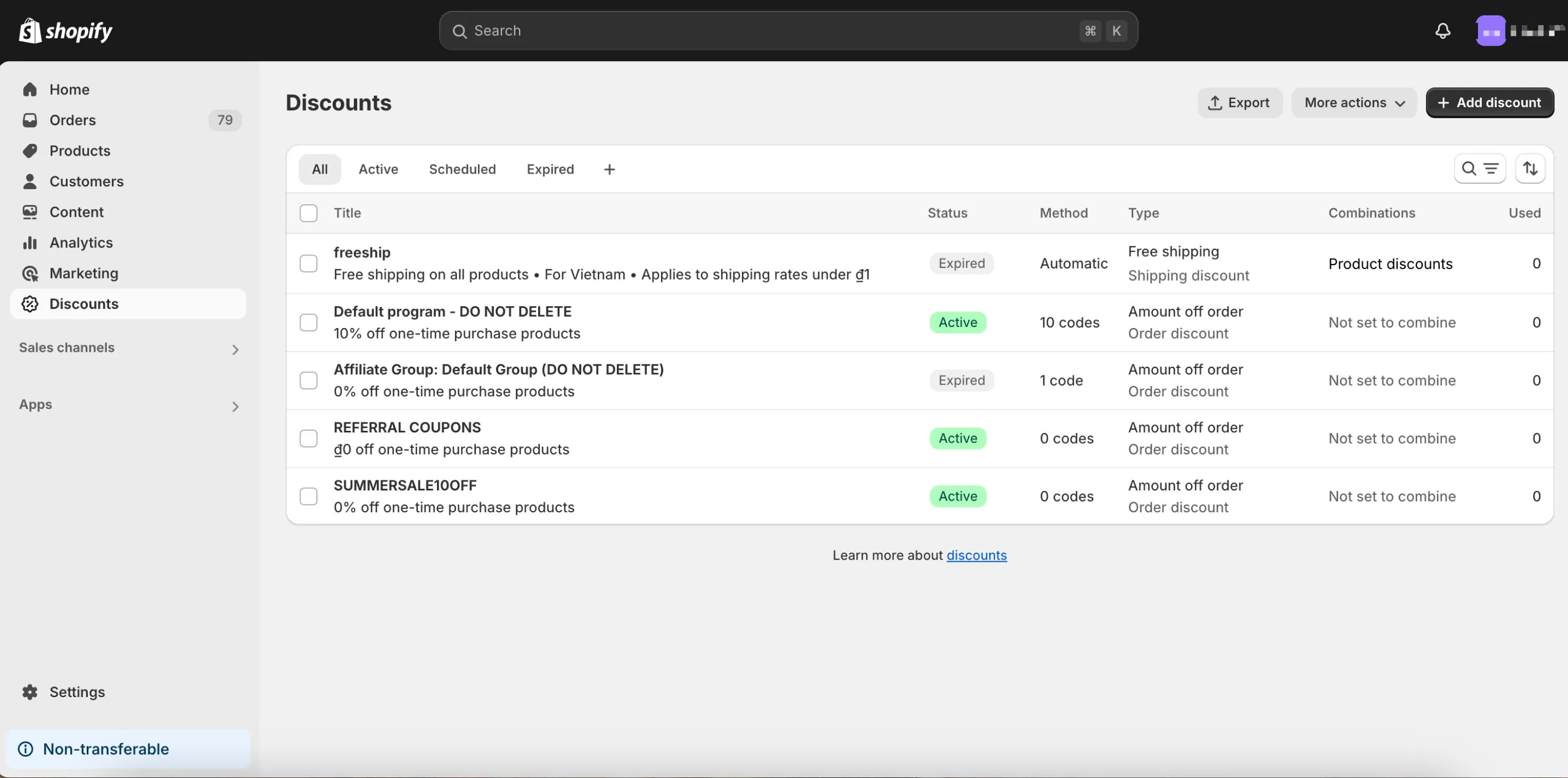Open Analytics in the sidebar

[128, 242]
